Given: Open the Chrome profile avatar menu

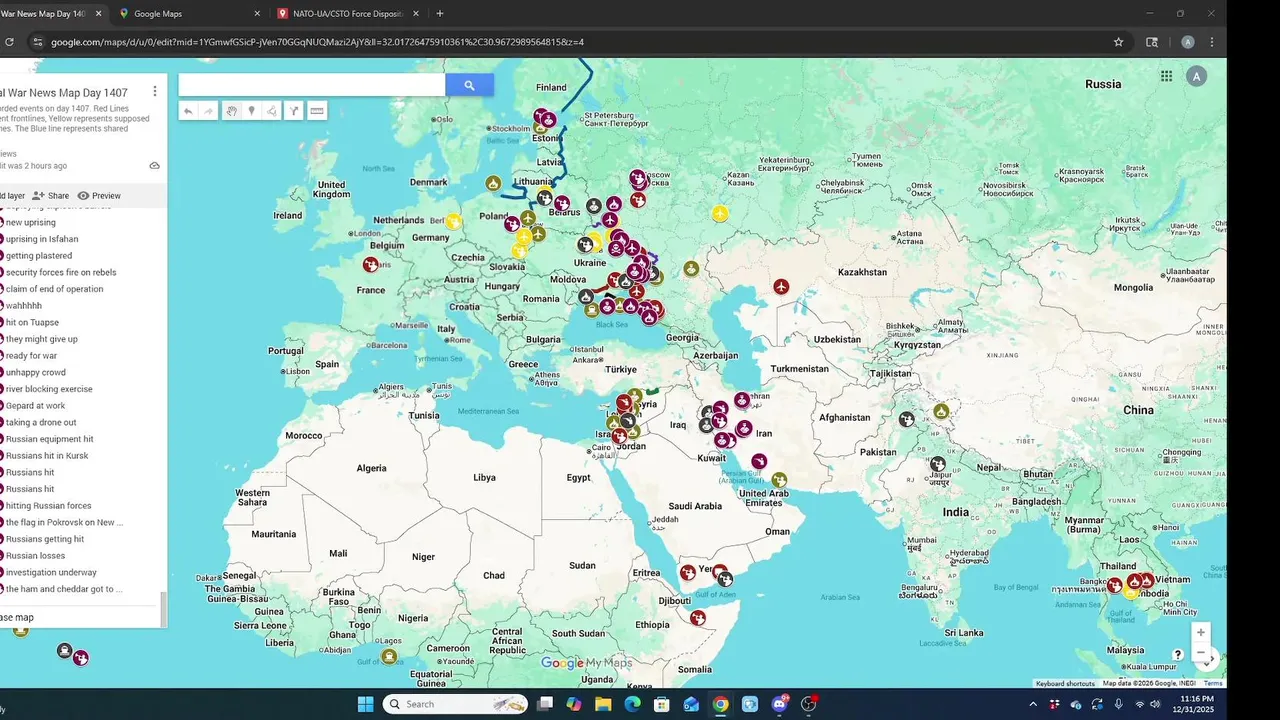Looking at the screenshot, I should pyautogui.click(x=1187, y=42).
